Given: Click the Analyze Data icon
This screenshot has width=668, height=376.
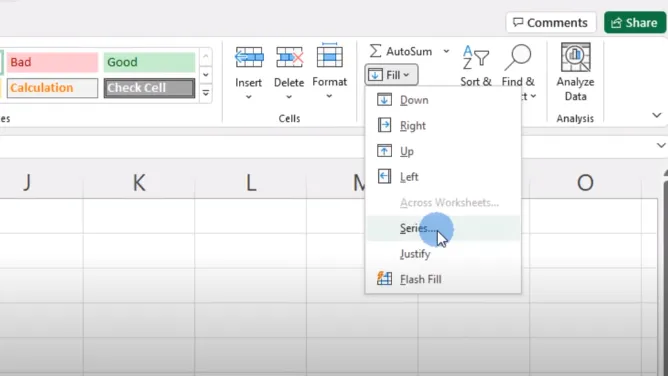Looking at the screenshot, I should (x=576, y=57).
